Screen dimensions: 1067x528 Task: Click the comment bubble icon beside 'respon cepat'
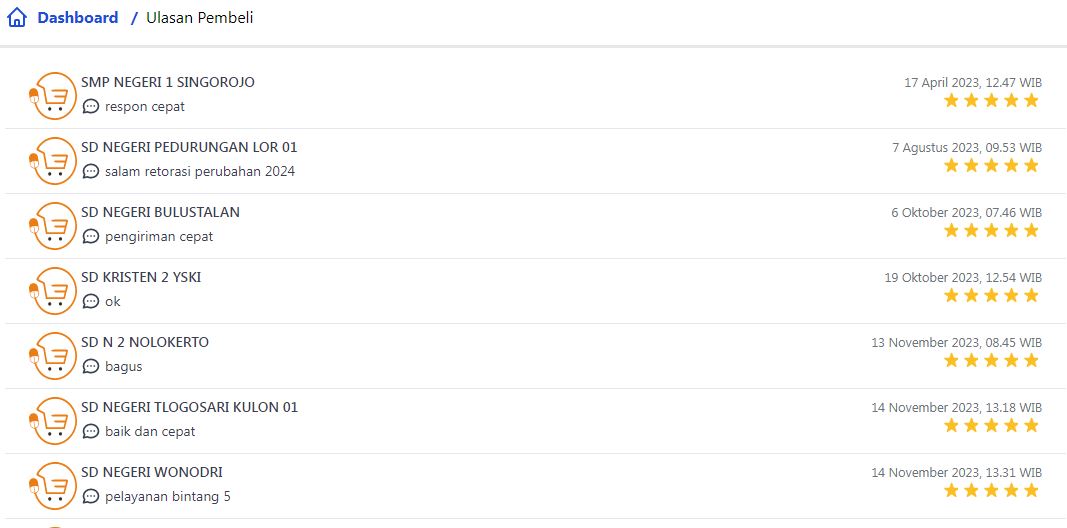click(x=91, y=107)
